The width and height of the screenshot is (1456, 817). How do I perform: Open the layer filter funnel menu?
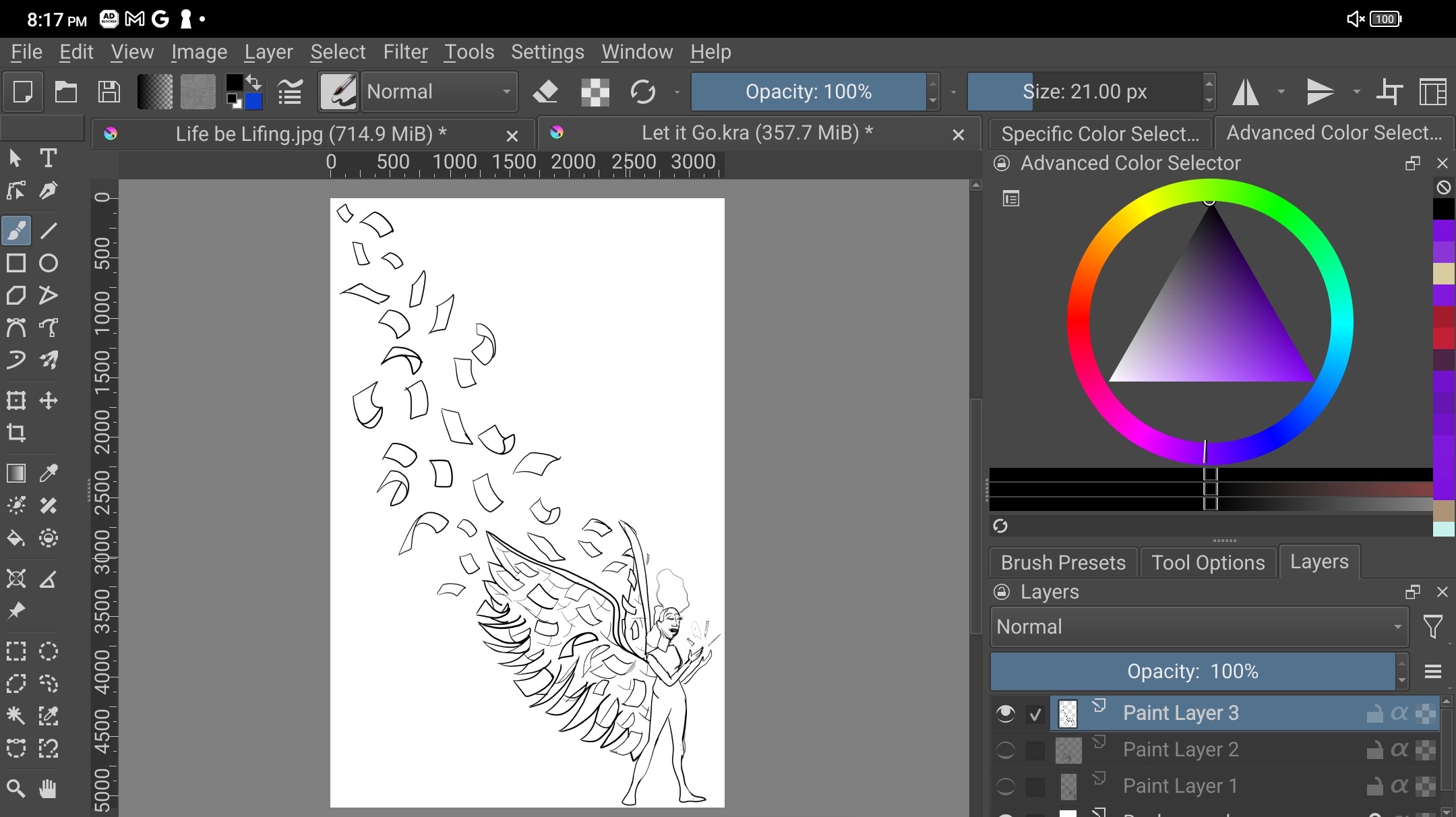coord(1433,627)
